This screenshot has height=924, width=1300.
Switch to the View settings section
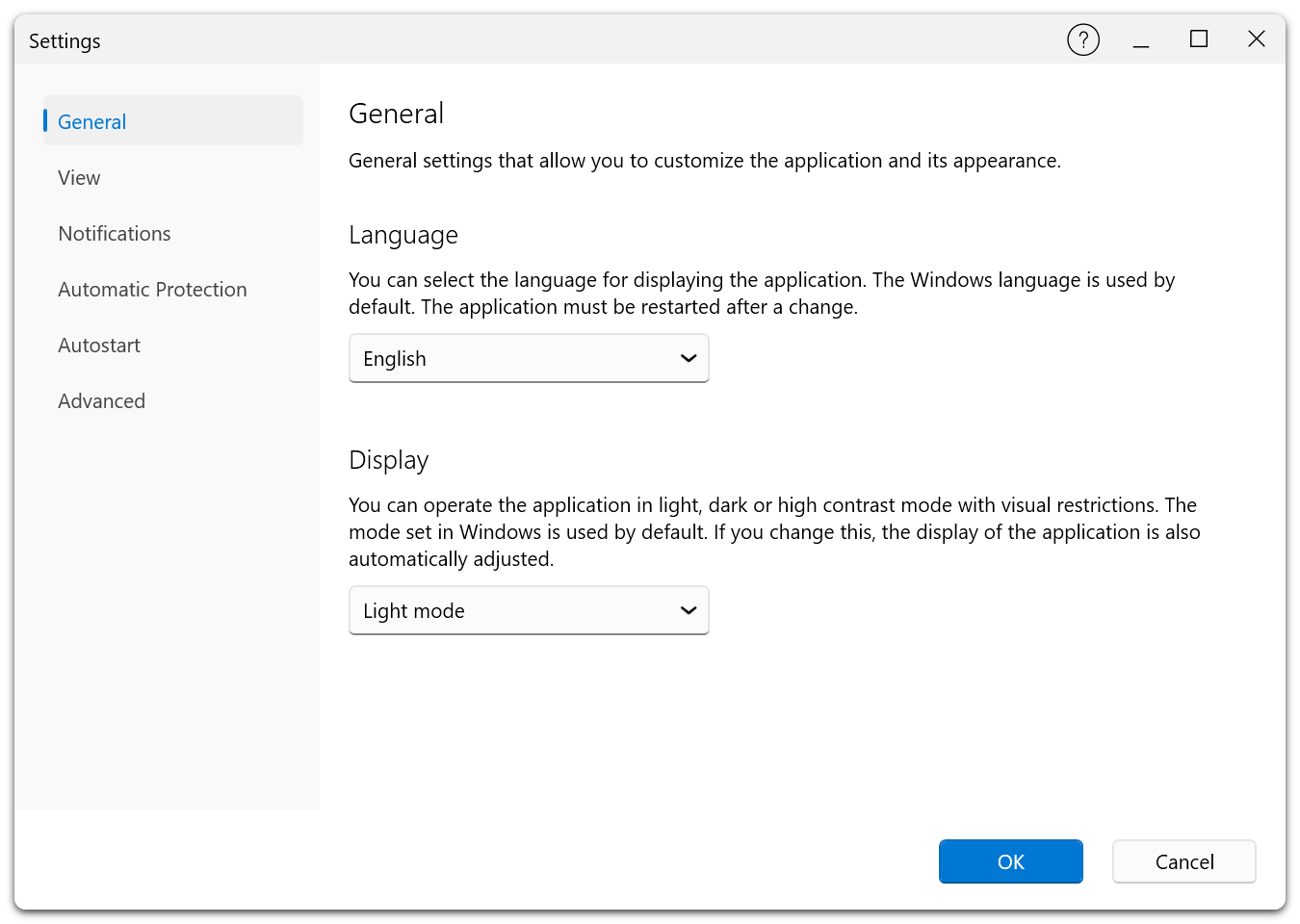173,177
